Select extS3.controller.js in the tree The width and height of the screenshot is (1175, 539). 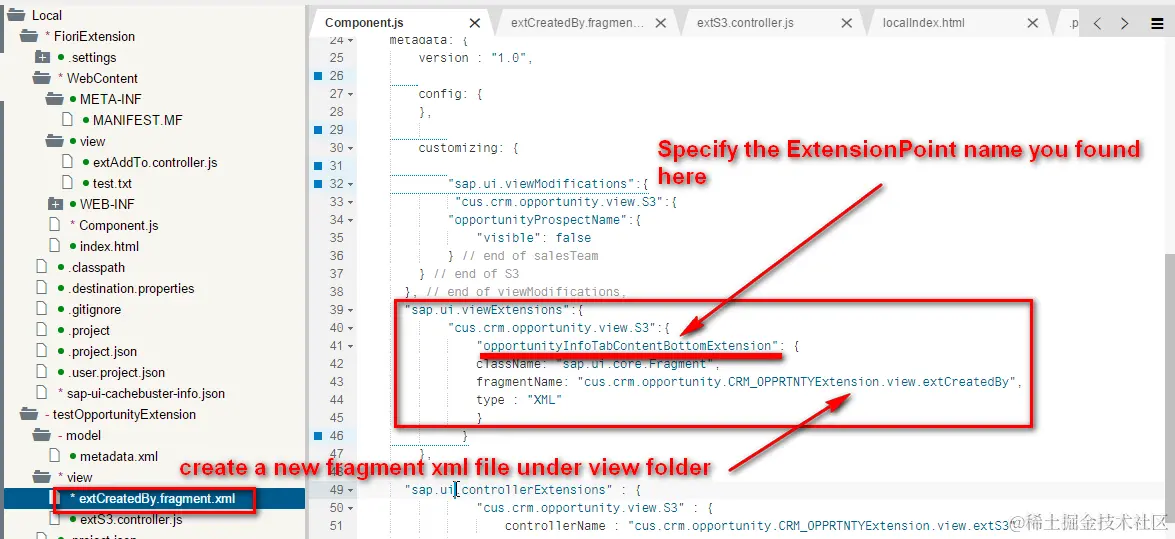pyautogui.click(x=130, y=519)
